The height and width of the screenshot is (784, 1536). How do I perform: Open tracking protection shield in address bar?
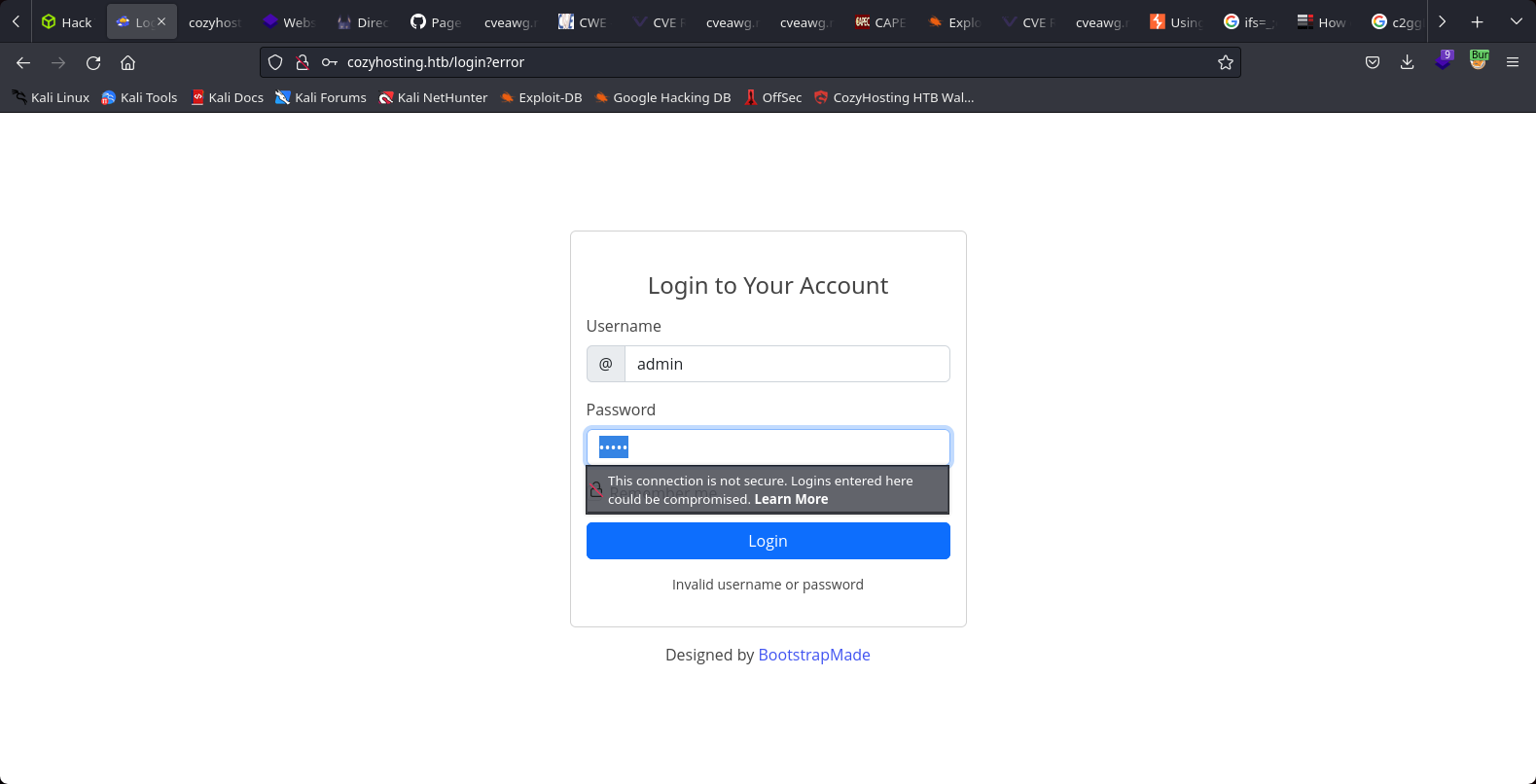point(275,62)
